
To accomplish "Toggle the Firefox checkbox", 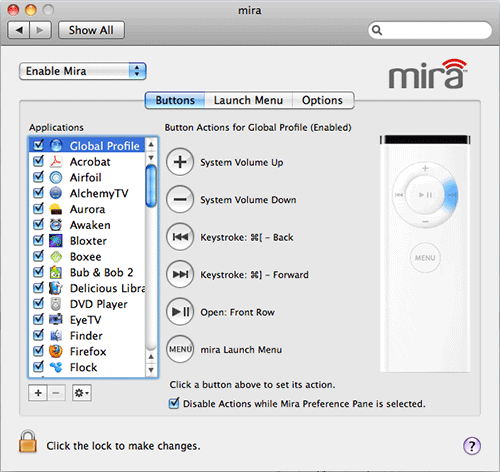I will click(x=39, y=351).
